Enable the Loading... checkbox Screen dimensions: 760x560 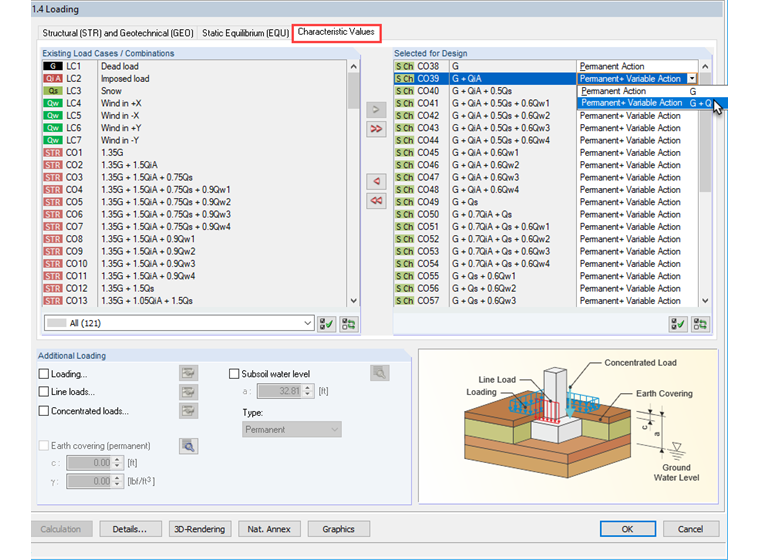[44, 374]
